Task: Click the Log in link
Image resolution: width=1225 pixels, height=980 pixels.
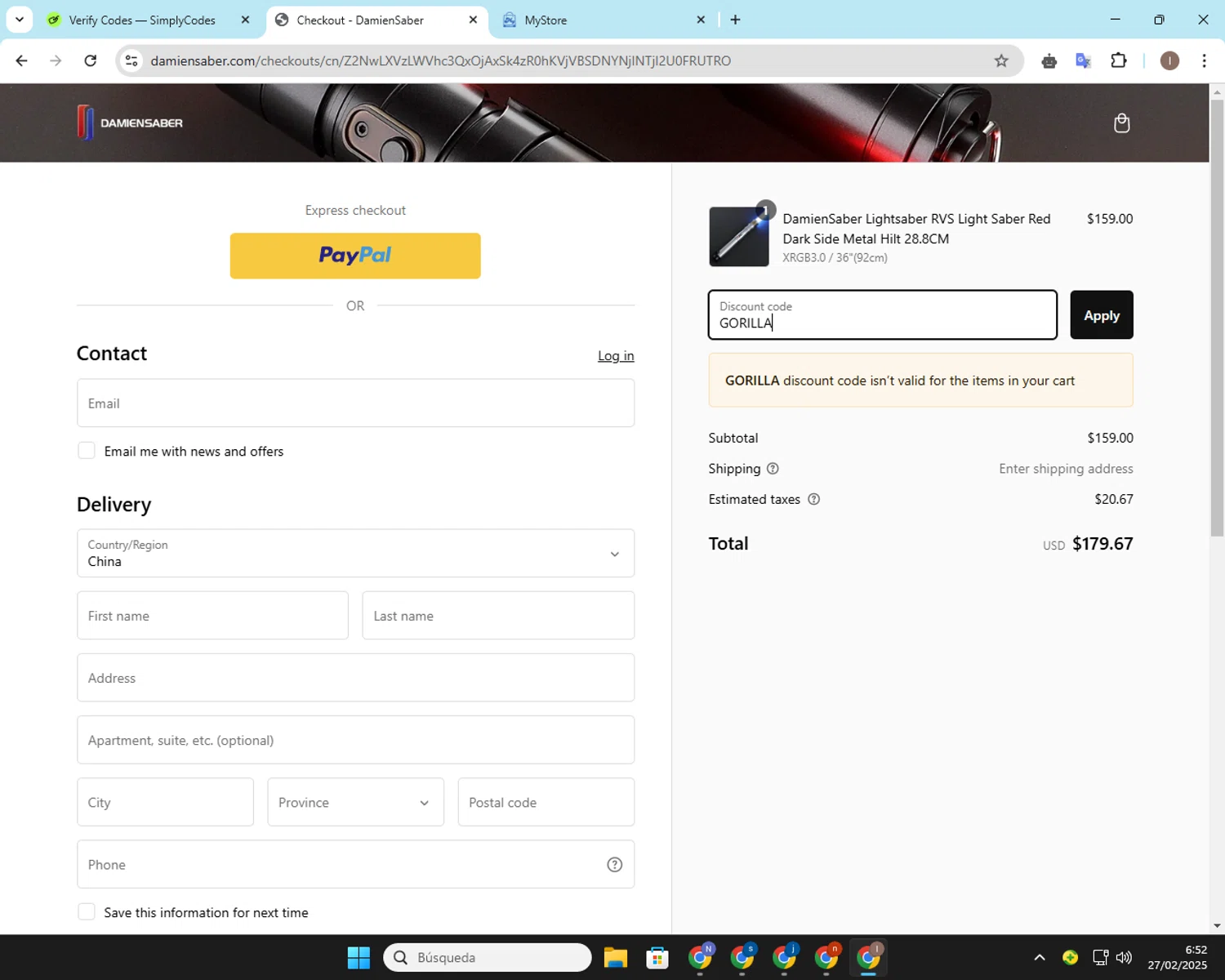Action: click(616, 356)
